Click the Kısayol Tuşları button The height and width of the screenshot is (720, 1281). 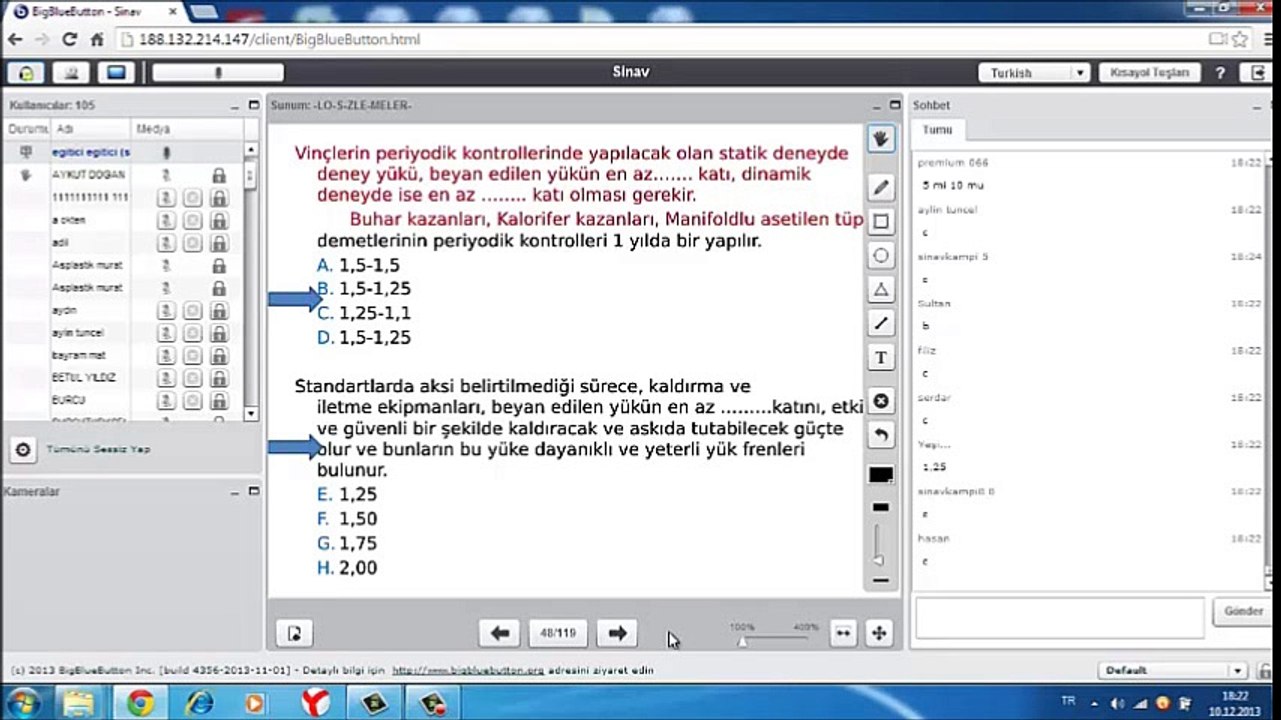(1149, 73)
